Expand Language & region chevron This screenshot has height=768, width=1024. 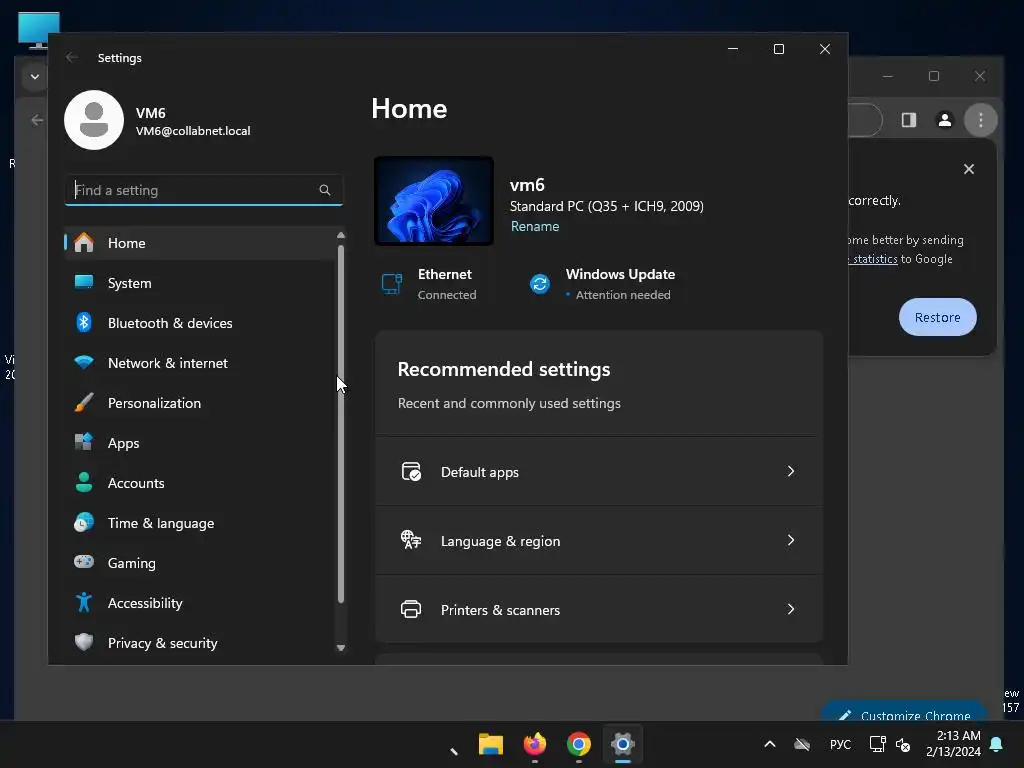791,540
